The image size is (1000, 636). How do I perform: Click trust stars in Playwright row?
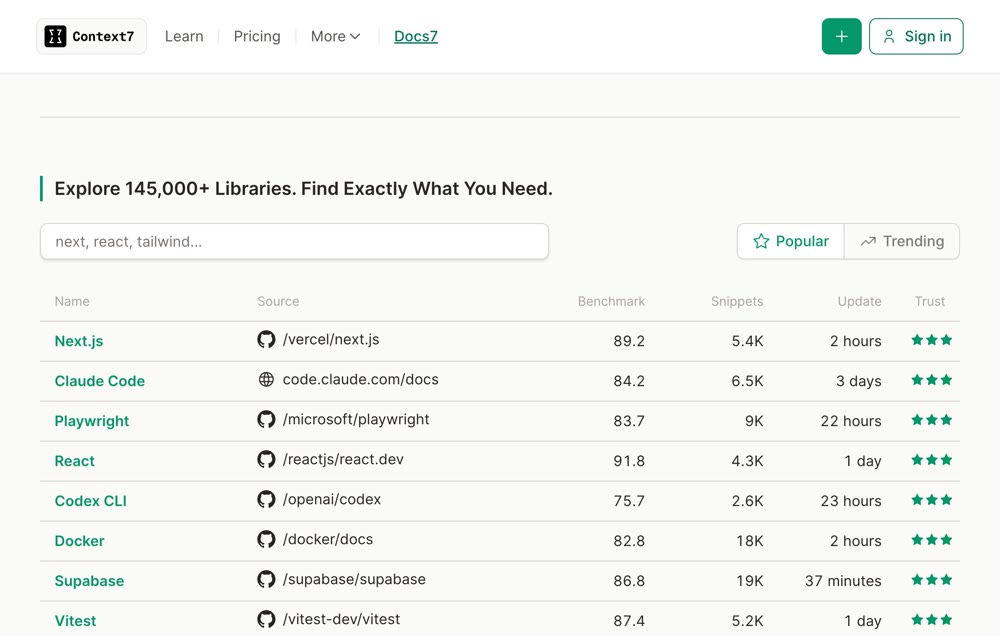(x=932, y=420)
